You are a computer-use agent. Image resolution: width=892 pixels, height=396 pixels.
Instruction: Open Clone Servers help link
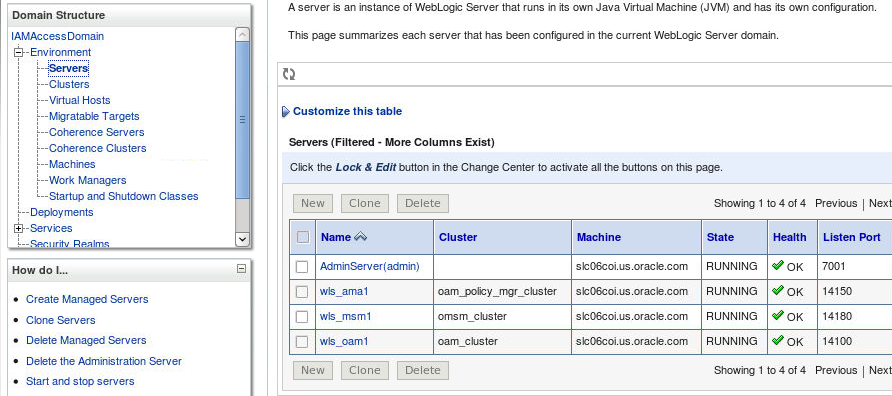click(x=61, y=320)
